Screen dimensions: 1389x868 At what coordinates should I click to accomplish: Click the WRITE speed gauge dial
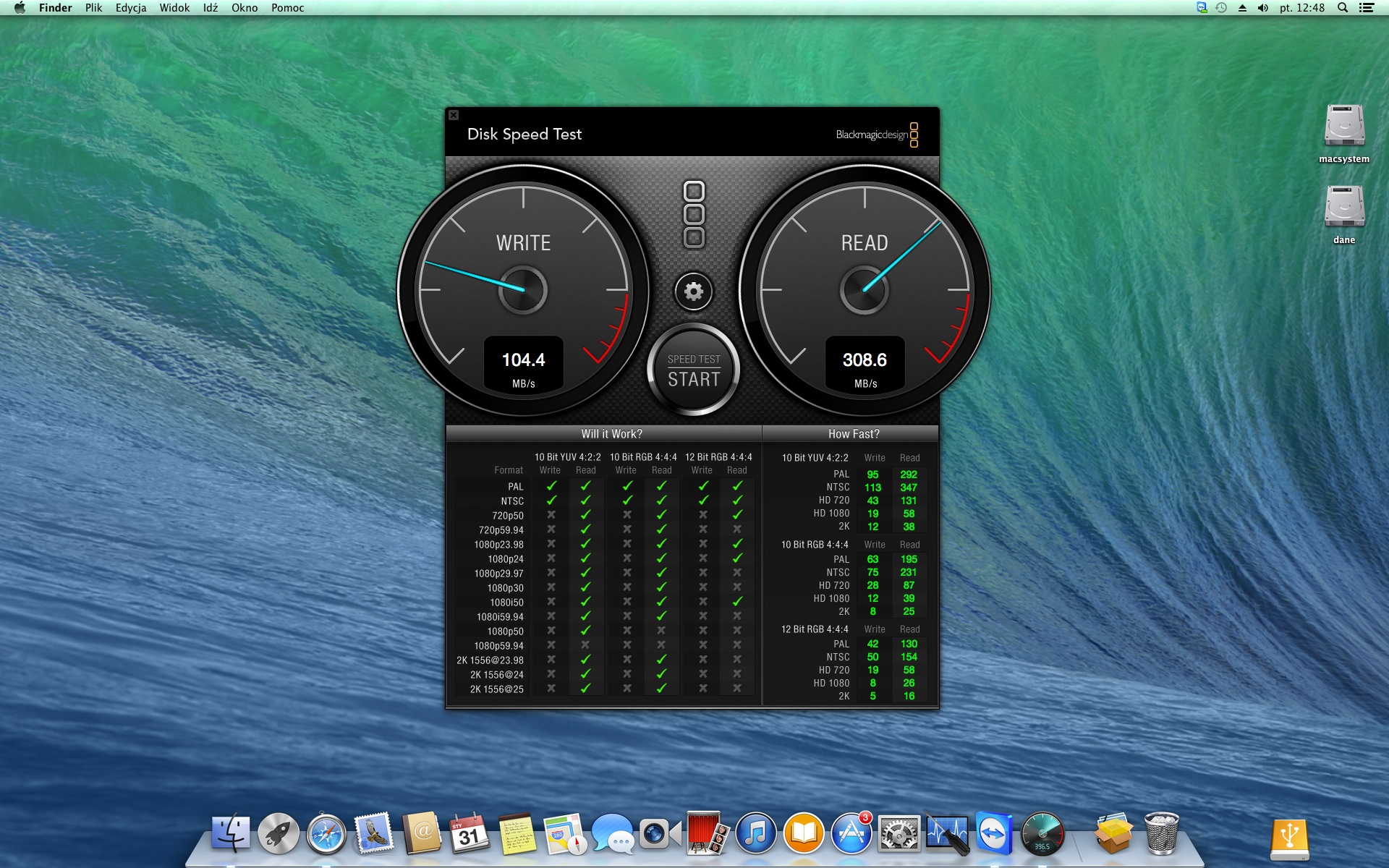click(x=523, y=290)
